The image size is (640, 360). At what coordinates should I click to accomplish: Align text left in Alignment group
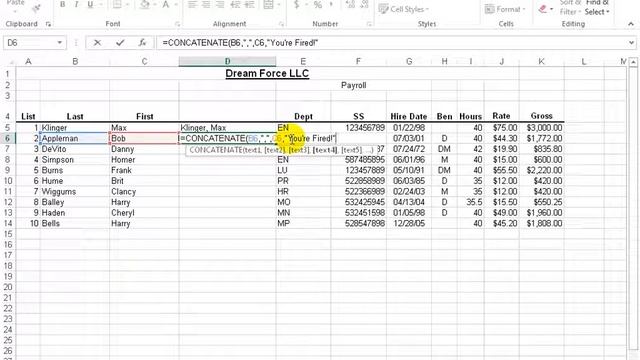click(192, 4)
